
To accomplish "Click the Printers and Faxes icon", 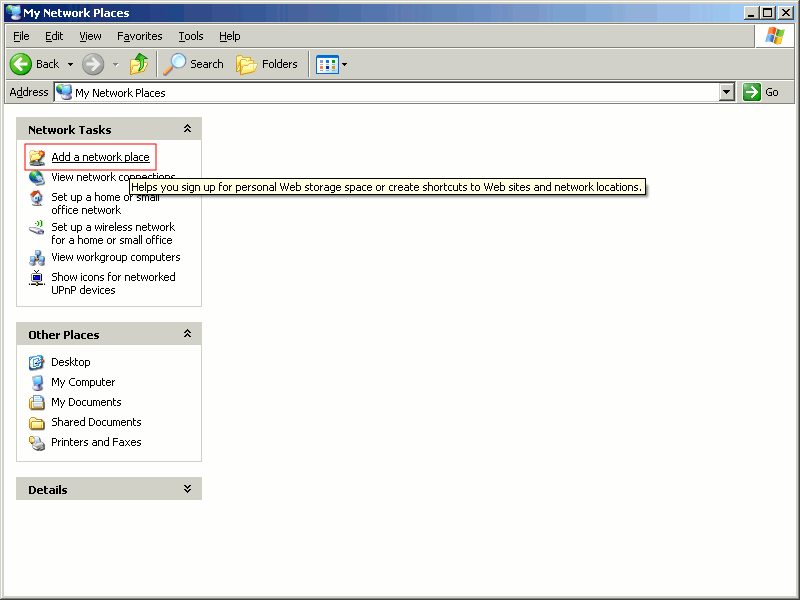I will [x=37, y=443].
